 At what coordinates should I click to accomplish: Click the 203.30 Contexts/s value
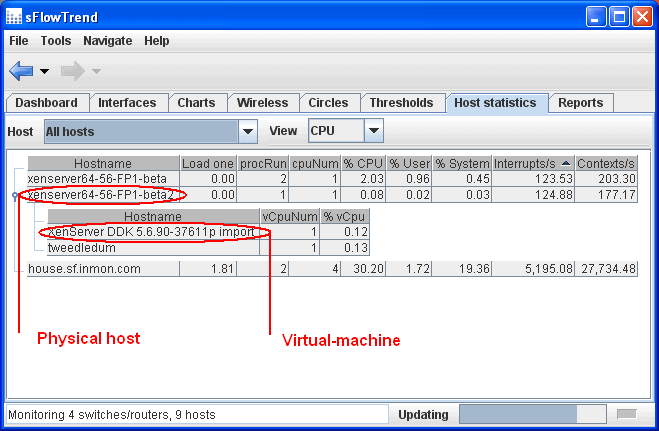pyautogui.click(x=617, y=179)
